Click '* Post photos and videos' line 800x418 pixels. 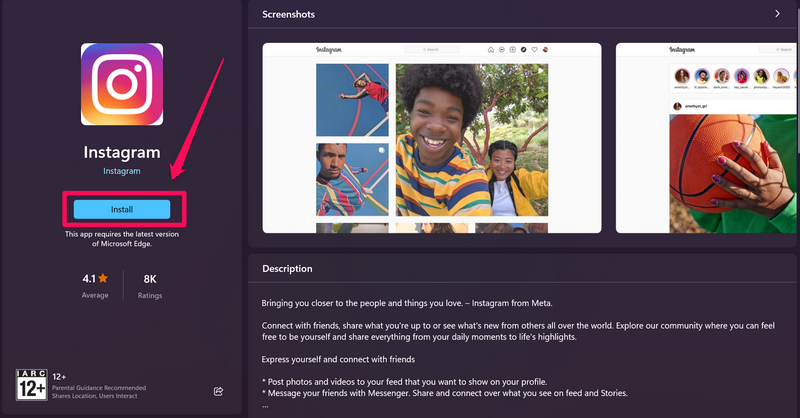point(405,382)
